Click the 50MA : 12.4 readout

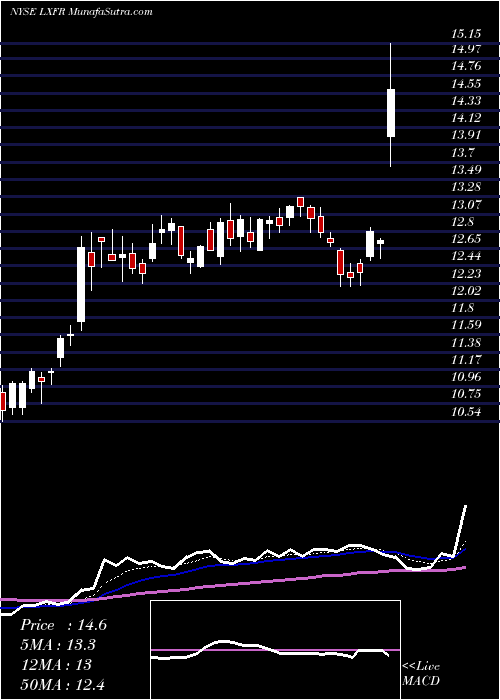coord(62,684)
